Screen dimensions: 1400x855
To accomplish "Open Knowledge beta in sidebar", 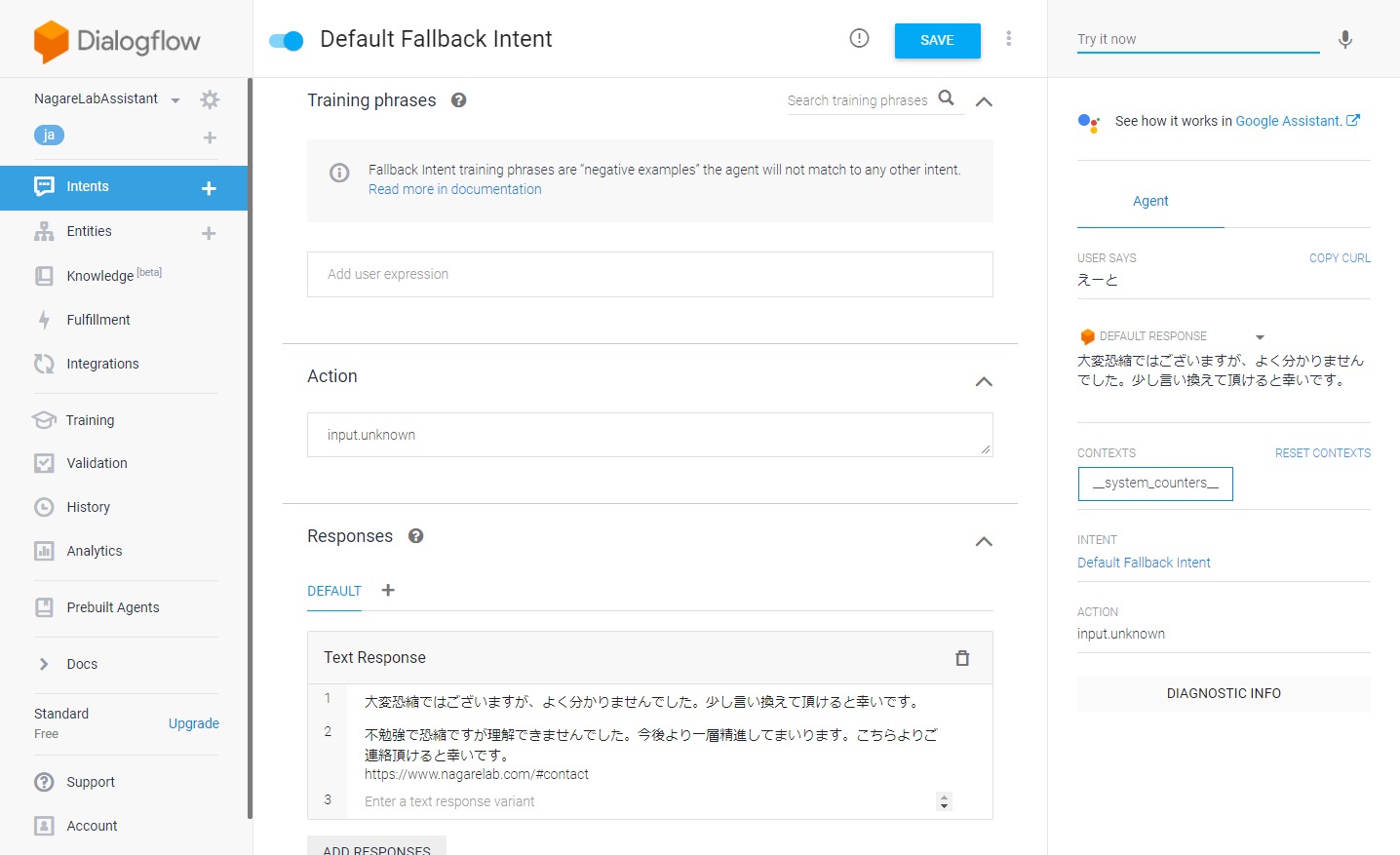I will tap(114, 275).
